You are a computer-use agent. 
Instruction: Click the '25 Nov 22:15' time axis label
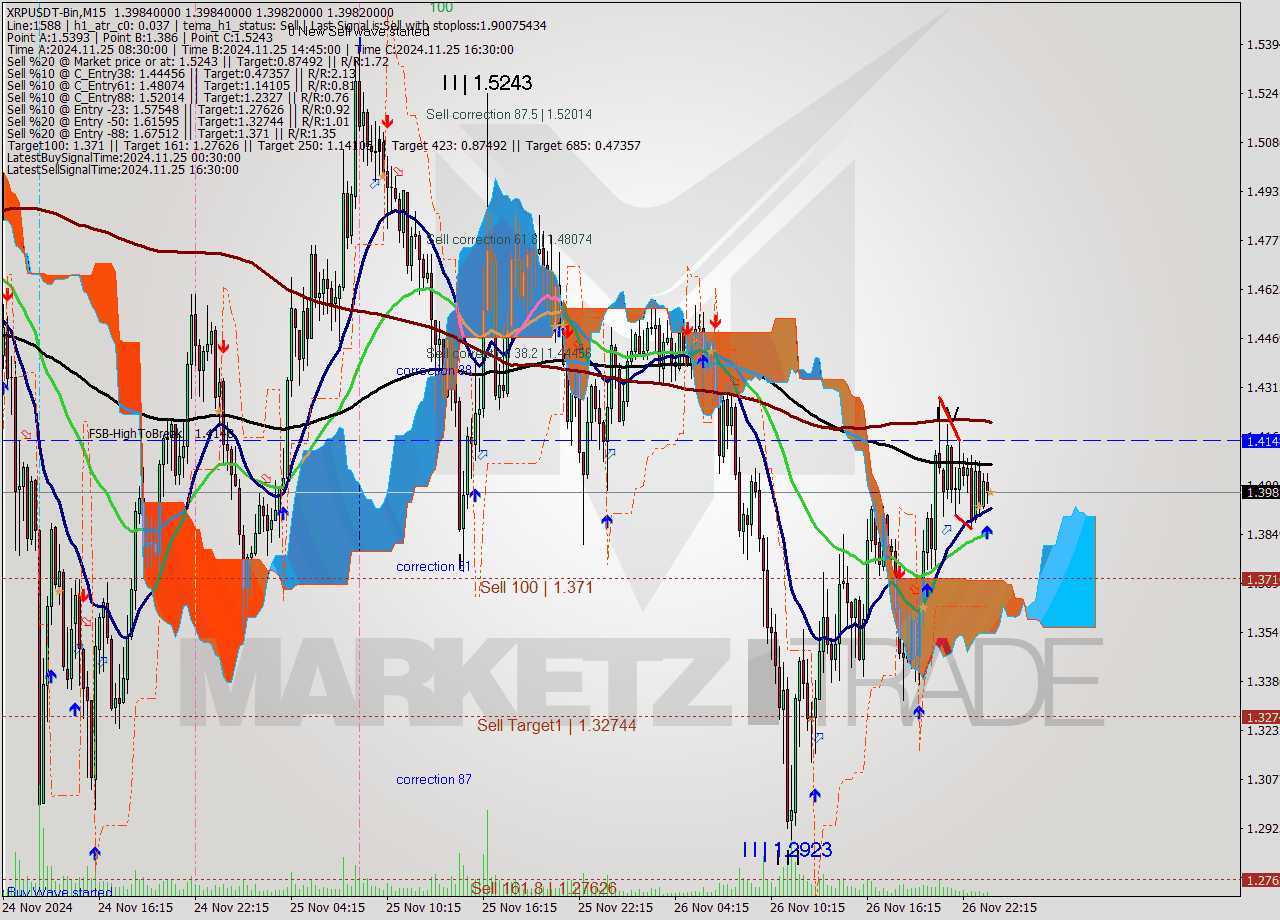pyautogui.click(x=615, y=908)
